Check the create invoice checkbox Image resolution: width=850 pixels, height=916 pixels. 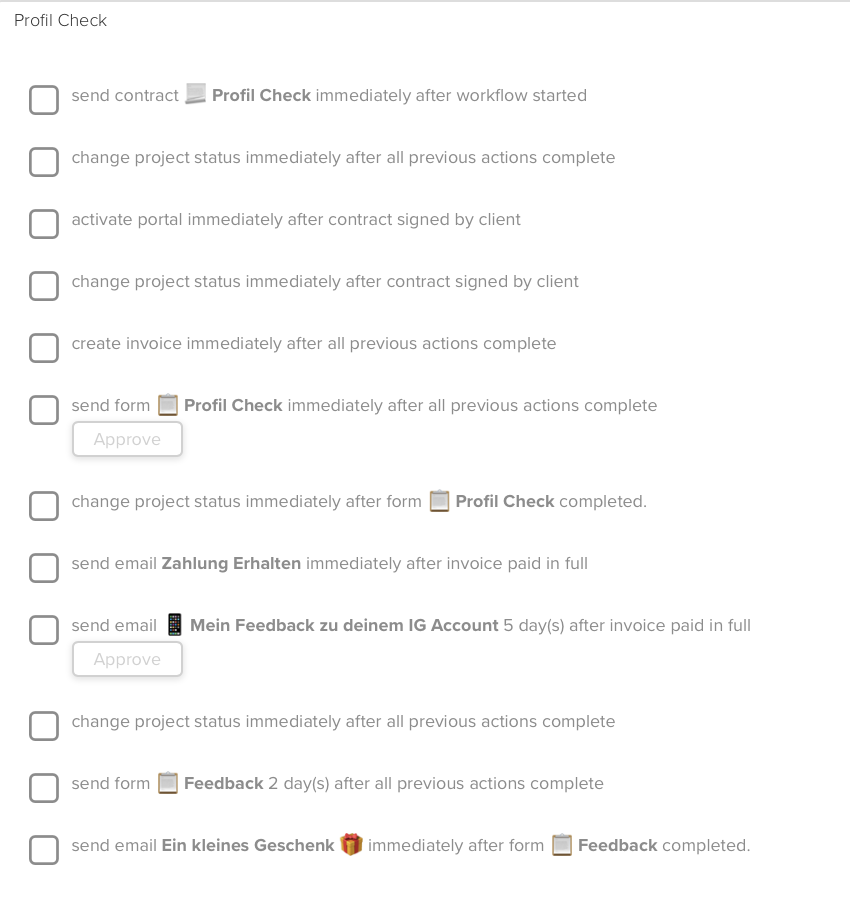[x=44, y=348]
